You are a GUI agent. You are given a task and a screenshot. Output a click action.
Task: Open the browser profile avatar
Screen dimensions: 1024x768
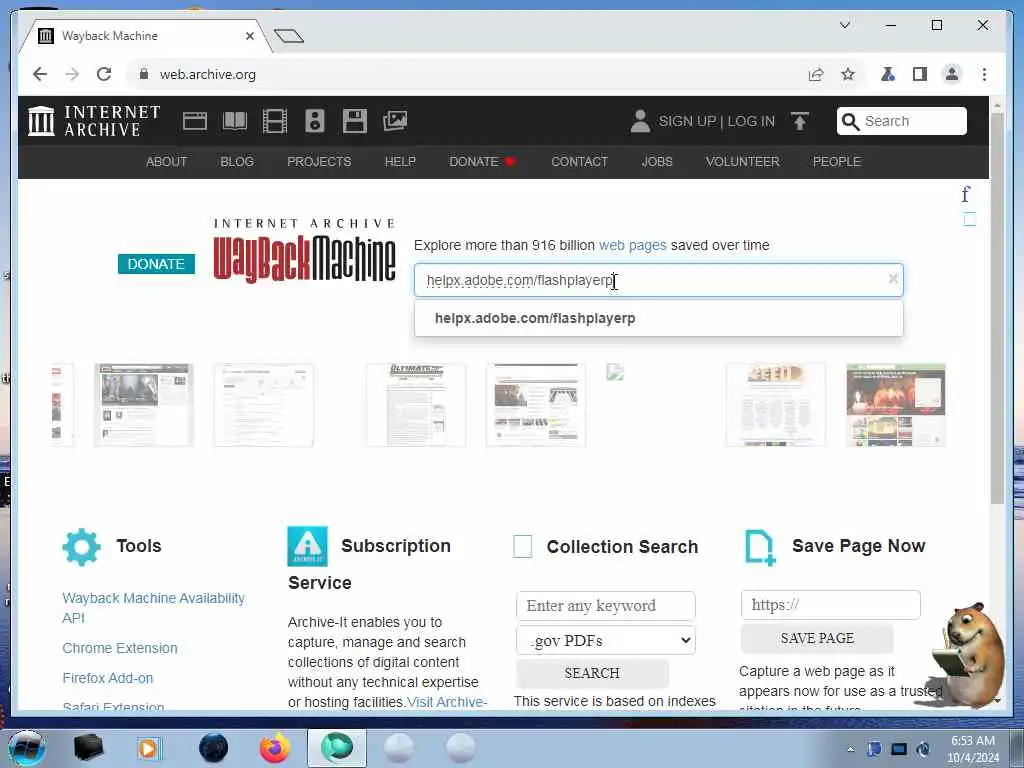[x=952, y=74]
